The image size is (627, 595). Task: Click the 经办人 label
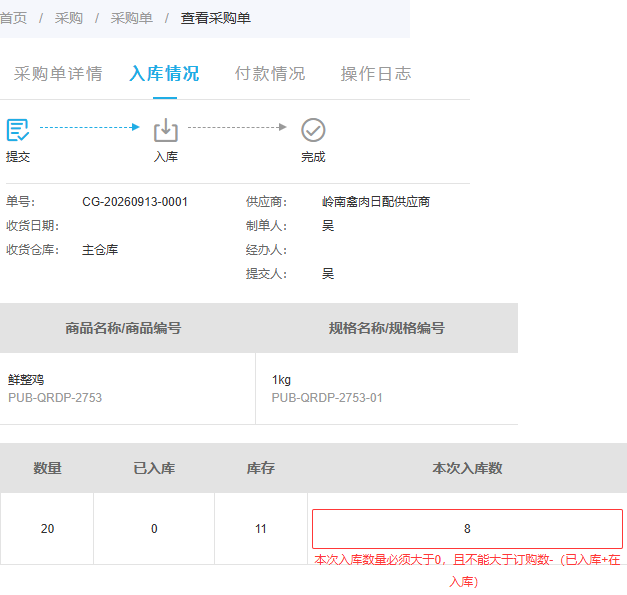(x=266, y=250)
